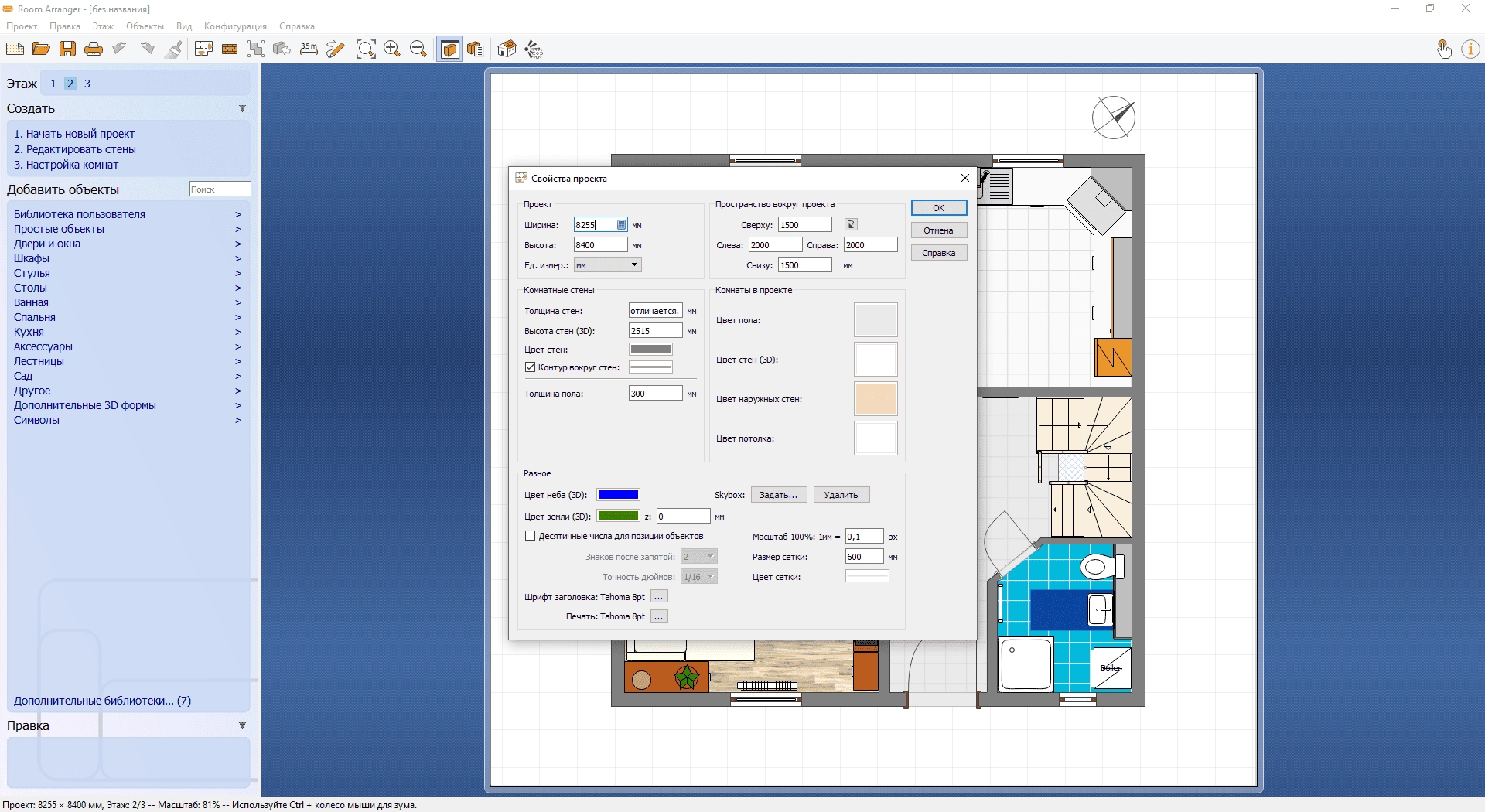Expand the Шкафы category
This screenshot has height=812, width=1485.
[128, 258]
